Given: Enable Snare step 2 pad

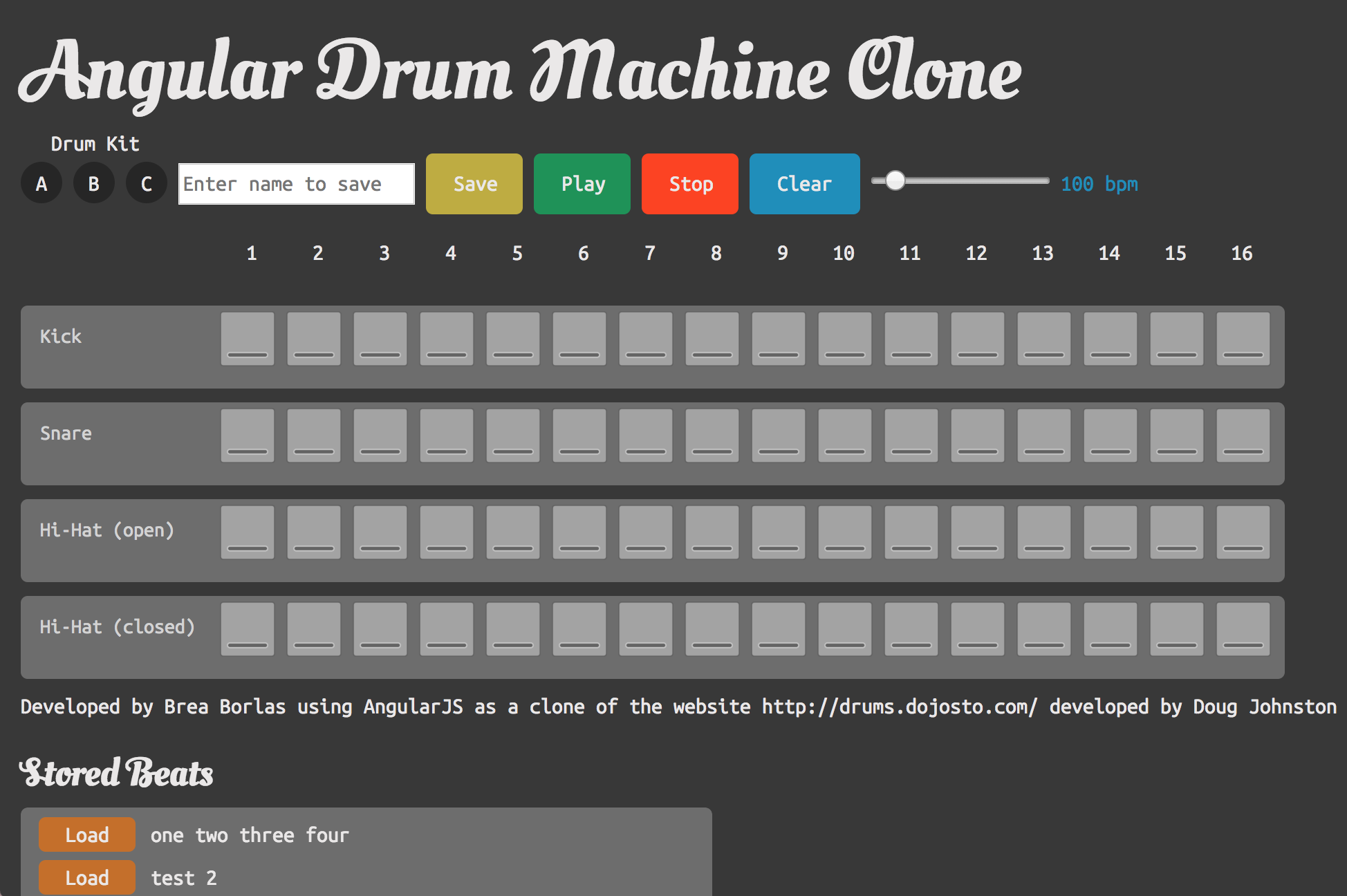Looking at the screenshot, I should click(x=314, y=436).
